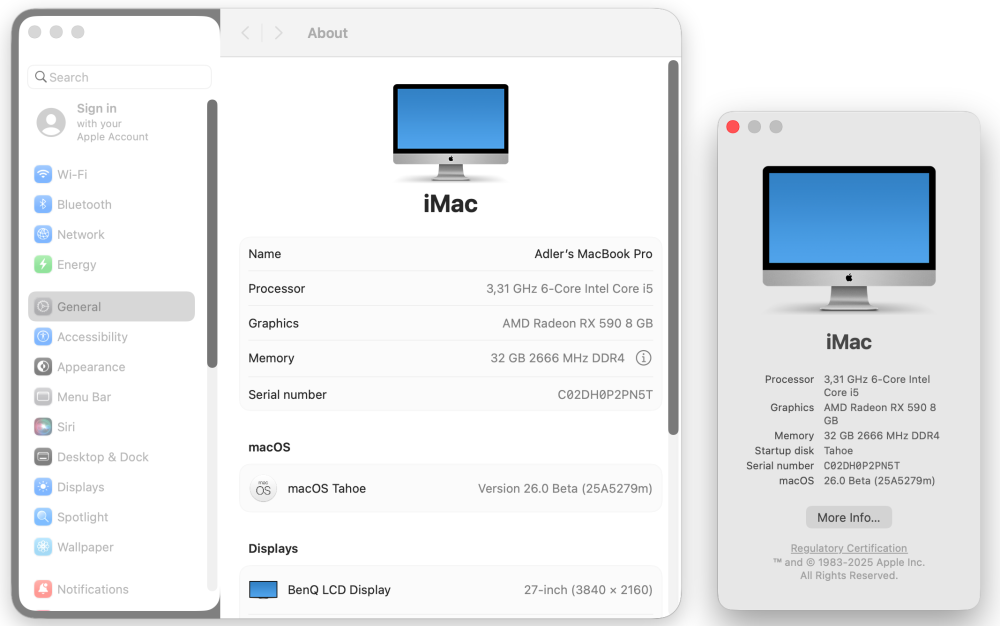The width and height of the screenshot is (1000, 626).
Task: Click the Menu Bar icon
Action: pyautogui.click(x=43, y=397)
